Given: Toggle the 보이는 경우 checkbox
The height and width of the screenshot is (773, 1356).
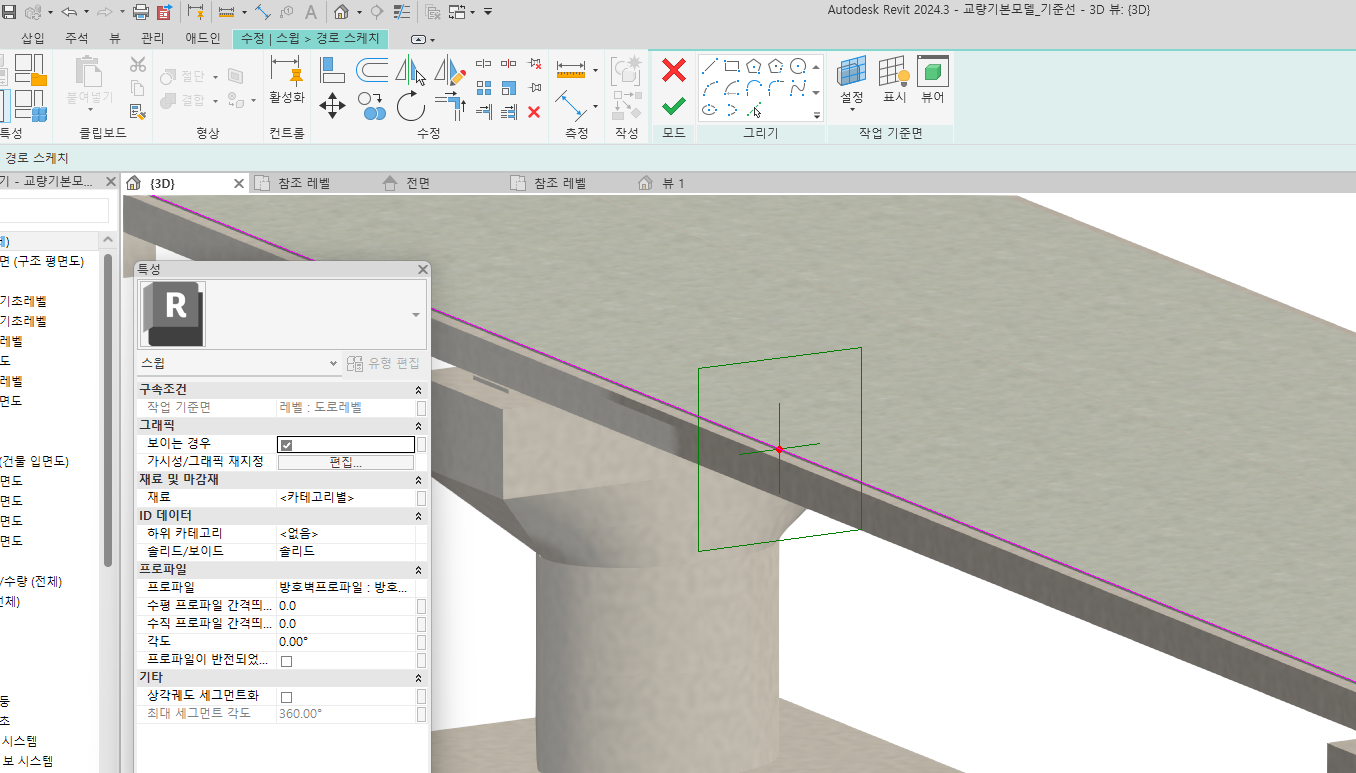Looking at the screenshot, I should coord(286,445).
